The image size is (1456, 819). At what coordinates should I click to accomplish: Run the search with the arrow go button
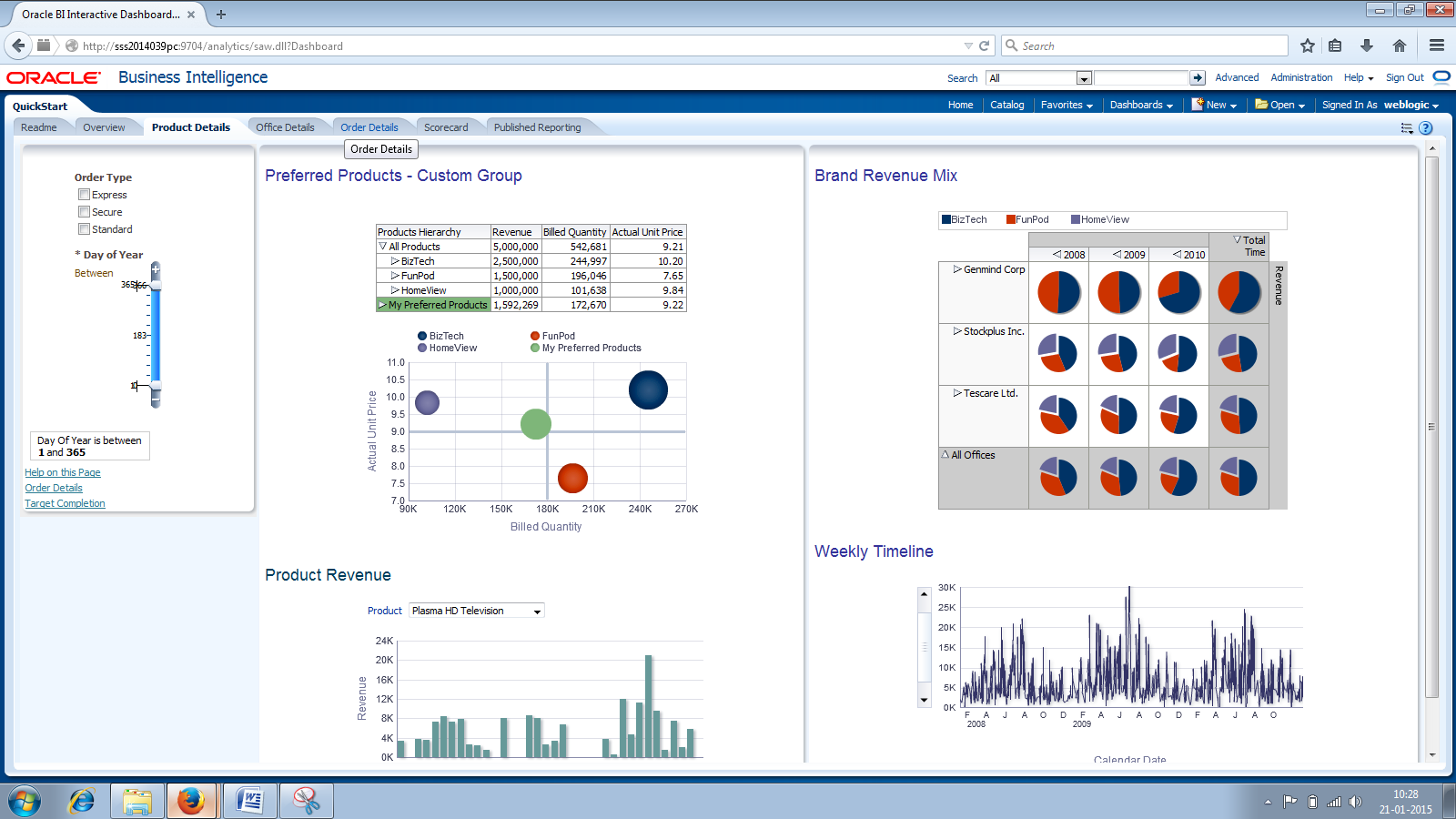pos(1198,78)
